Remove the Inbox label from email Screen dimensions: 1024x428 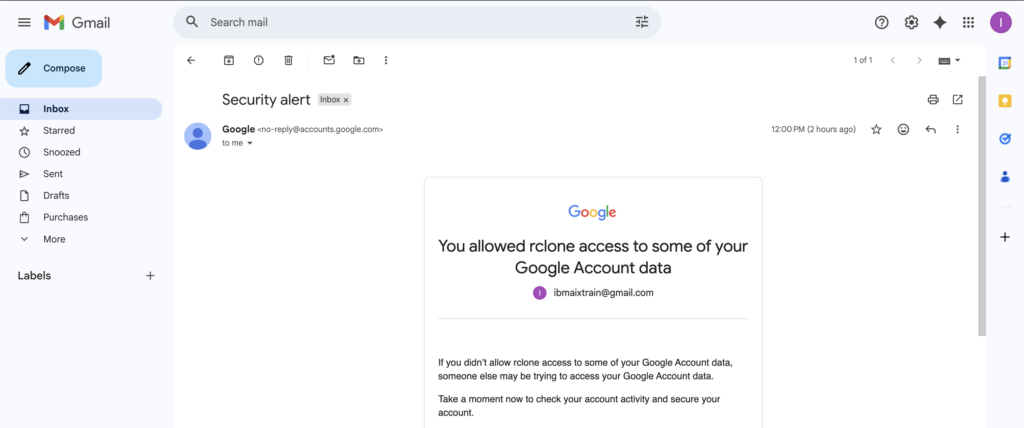(x=346, y=100)
